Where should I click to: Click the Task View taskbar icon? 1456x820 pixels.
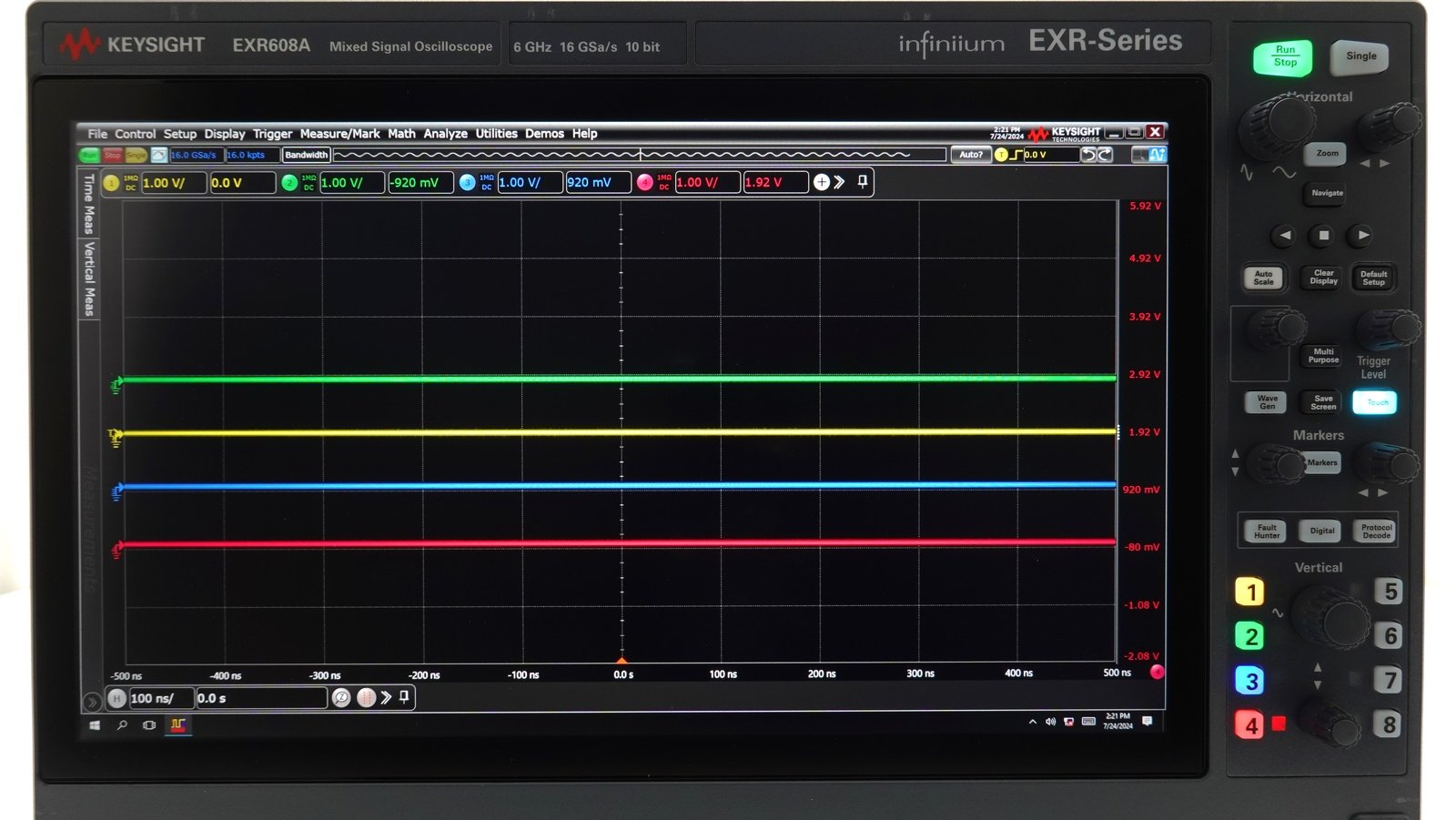tap(149, 725)
